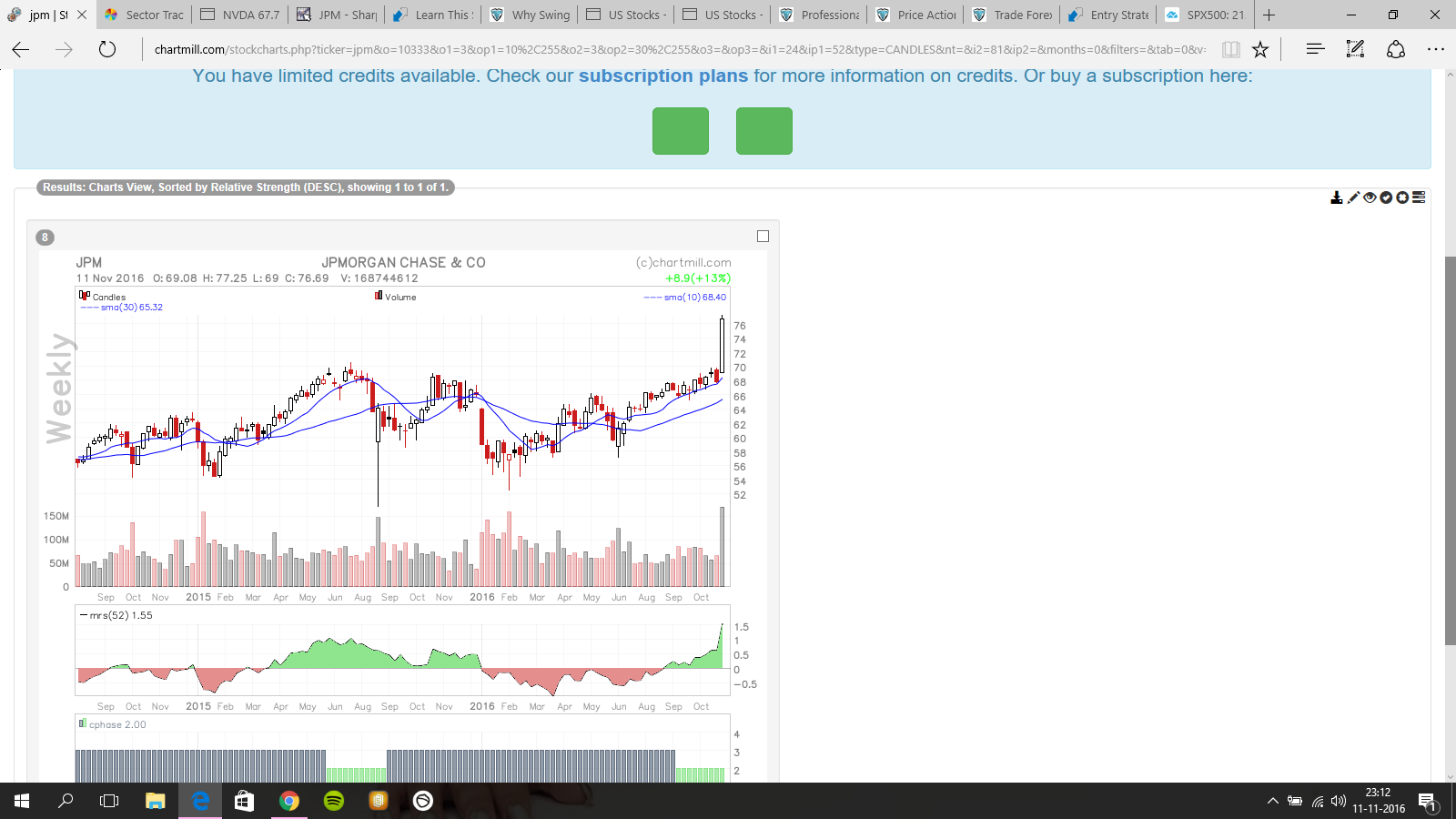1456x819 pixels.
Task: Show hidden system tray icons
Action: (x=1273, y=801)
